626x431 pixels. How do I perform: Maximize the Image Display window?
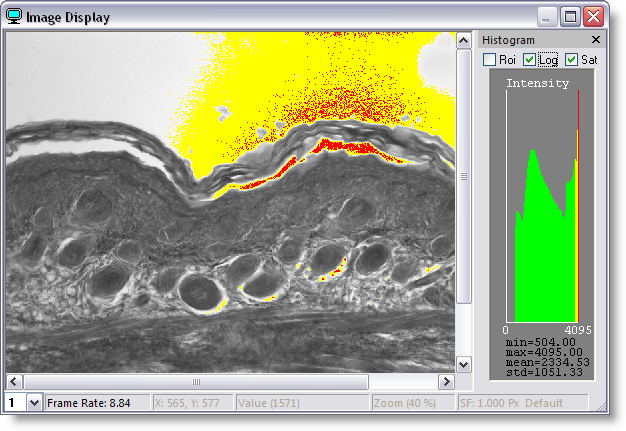(x=570, y=17)
